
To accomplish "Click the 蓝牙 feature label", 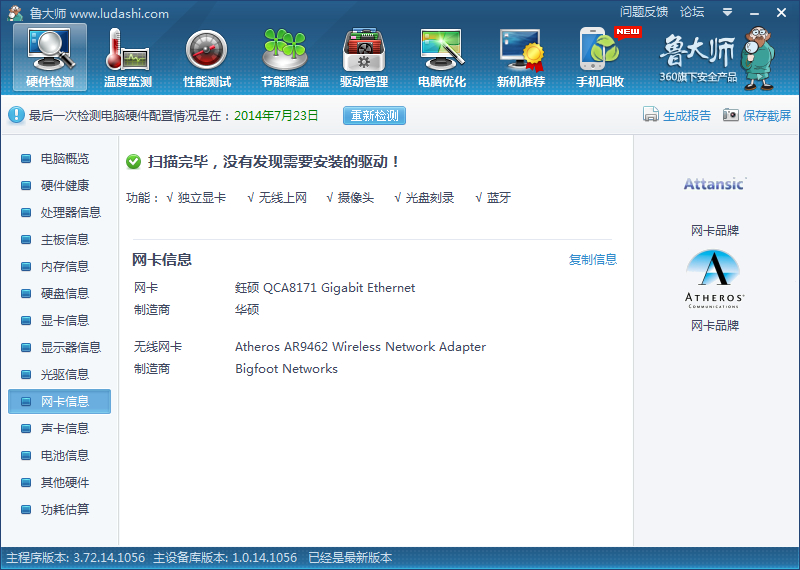I will (x=498, y=197).
